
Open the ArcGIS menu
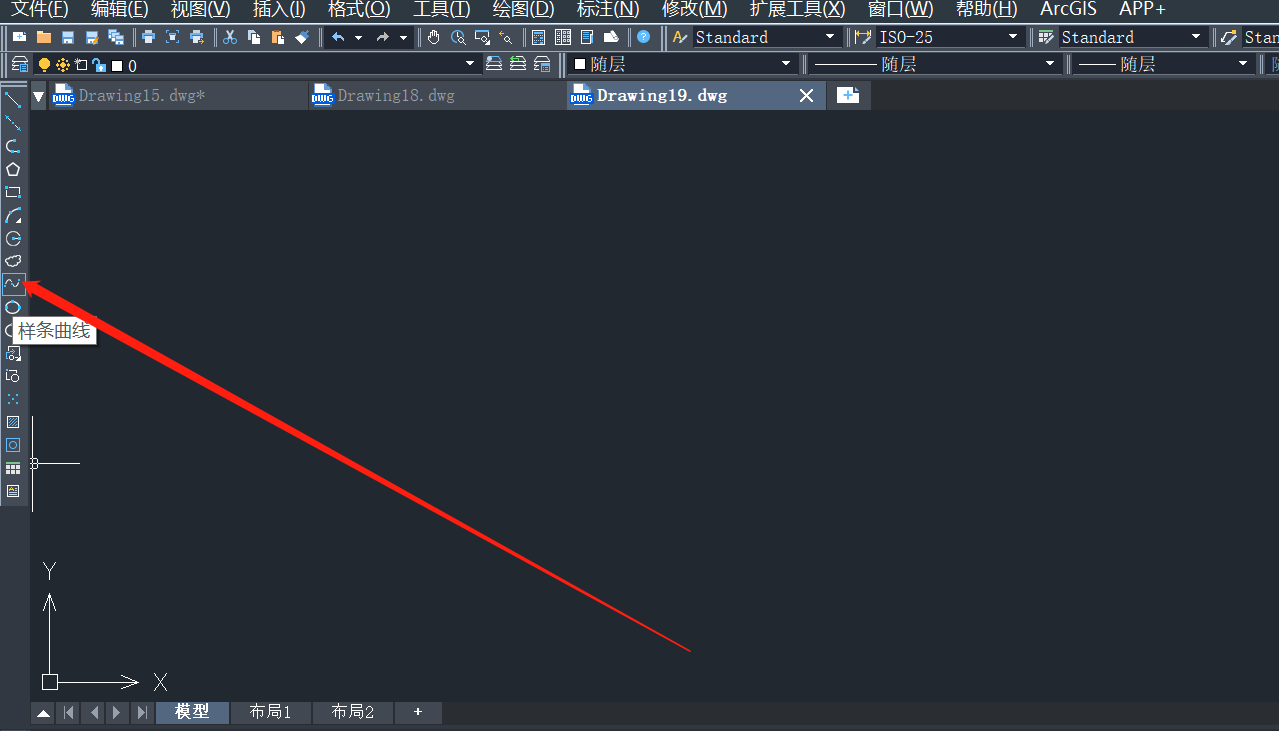[1068, 9]
